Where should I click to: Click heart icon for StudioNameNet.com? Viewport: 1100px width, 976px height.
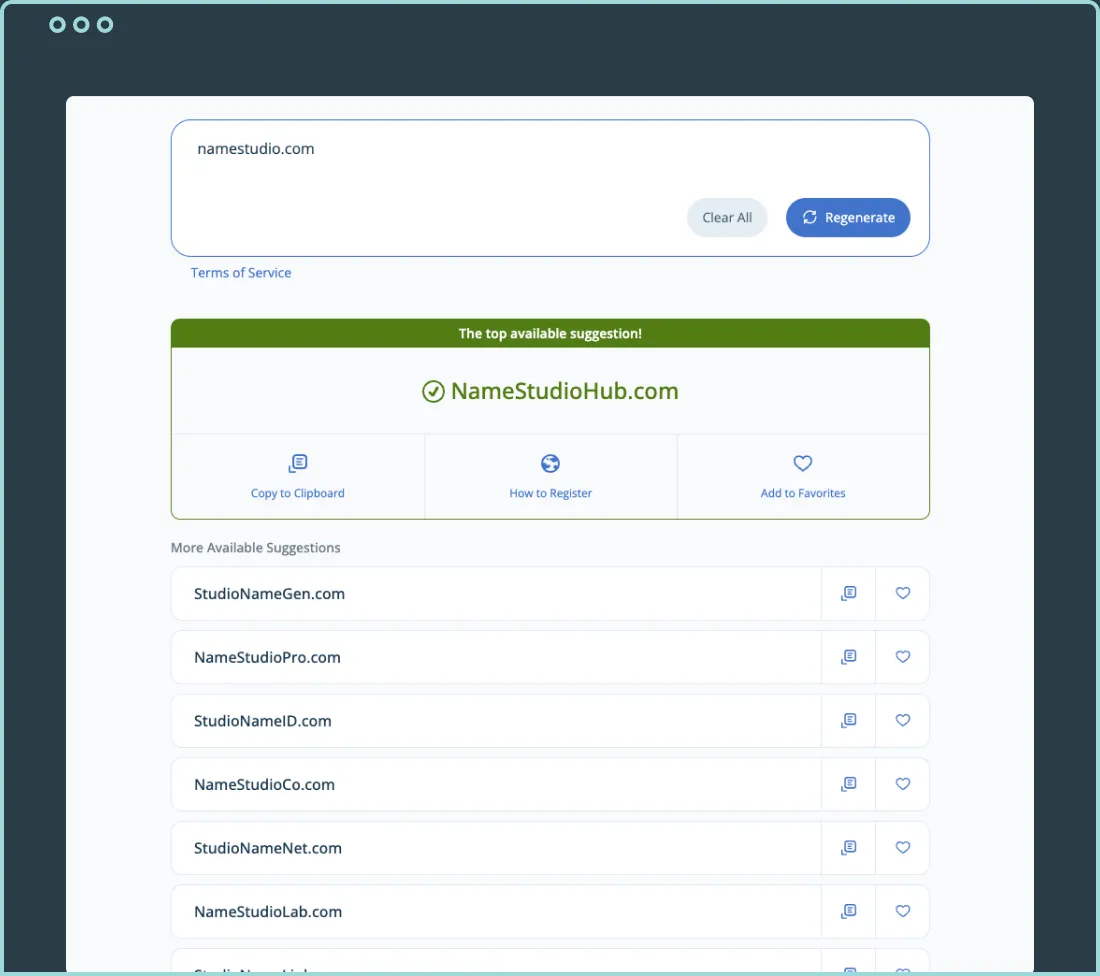click(x=902, y=848)
